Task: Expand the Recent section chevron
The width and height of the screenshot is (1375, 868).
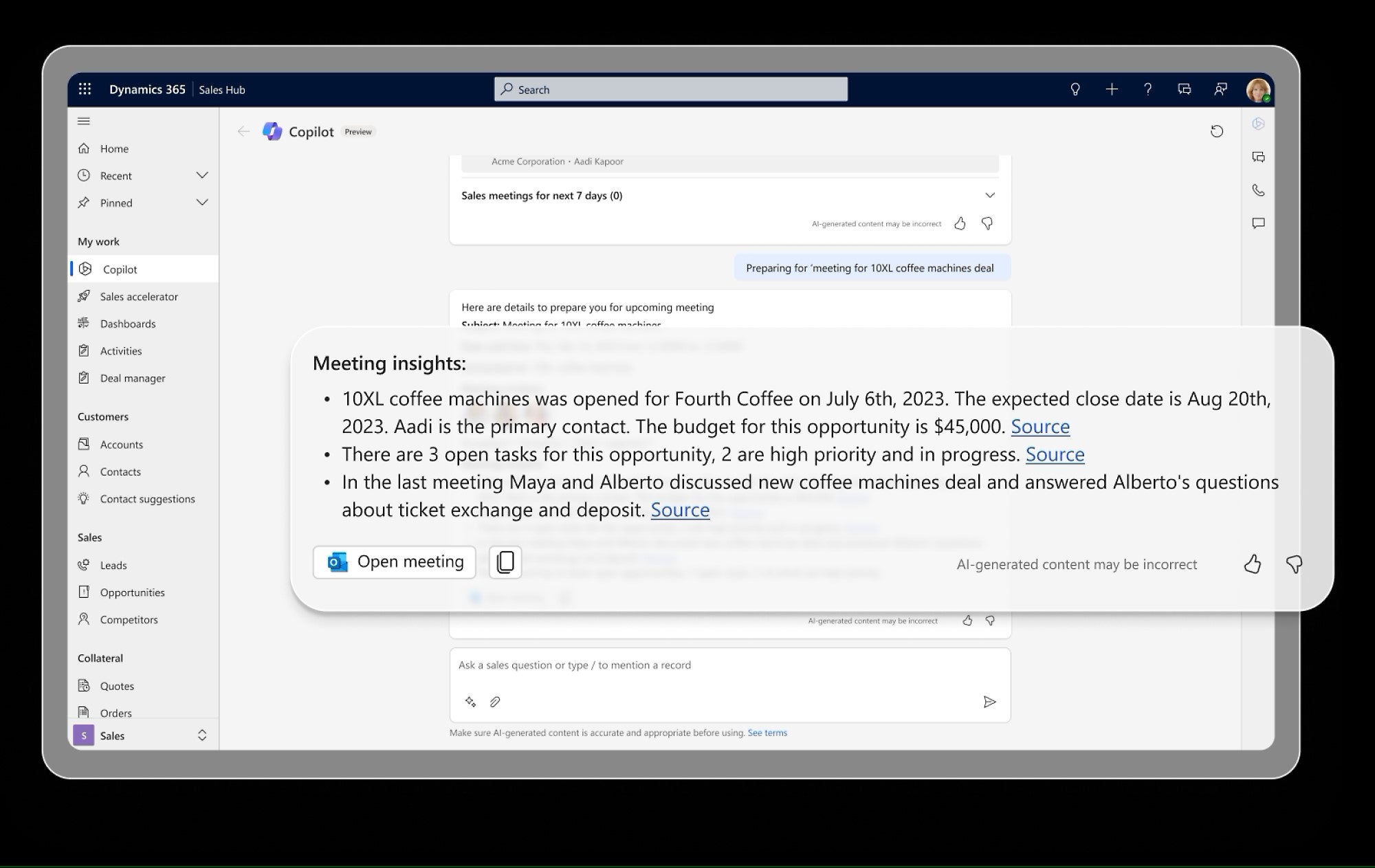Action: [x=202, y=175]
